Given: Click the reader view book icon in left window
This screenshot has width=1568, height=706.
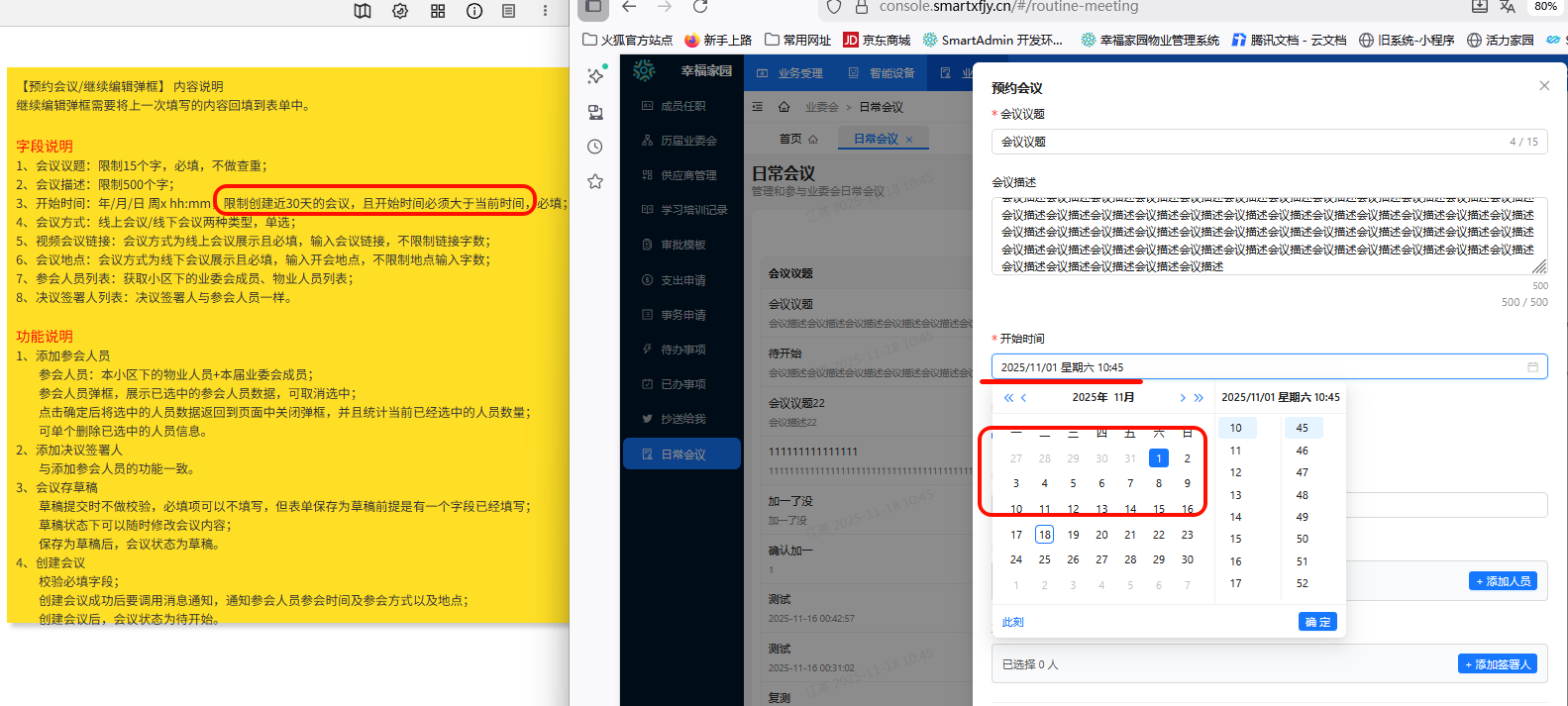Looking at the screenshot, I should [363, 11].
